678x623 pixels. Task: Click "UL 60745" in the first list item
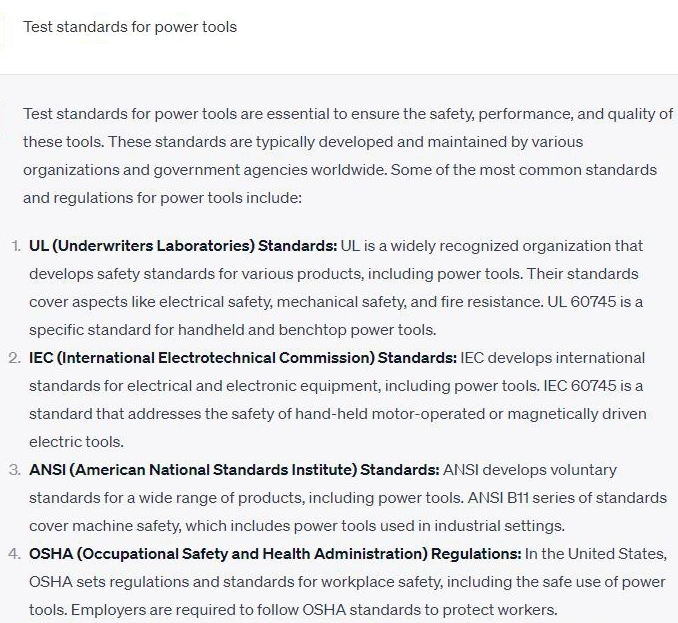[597, 302]
